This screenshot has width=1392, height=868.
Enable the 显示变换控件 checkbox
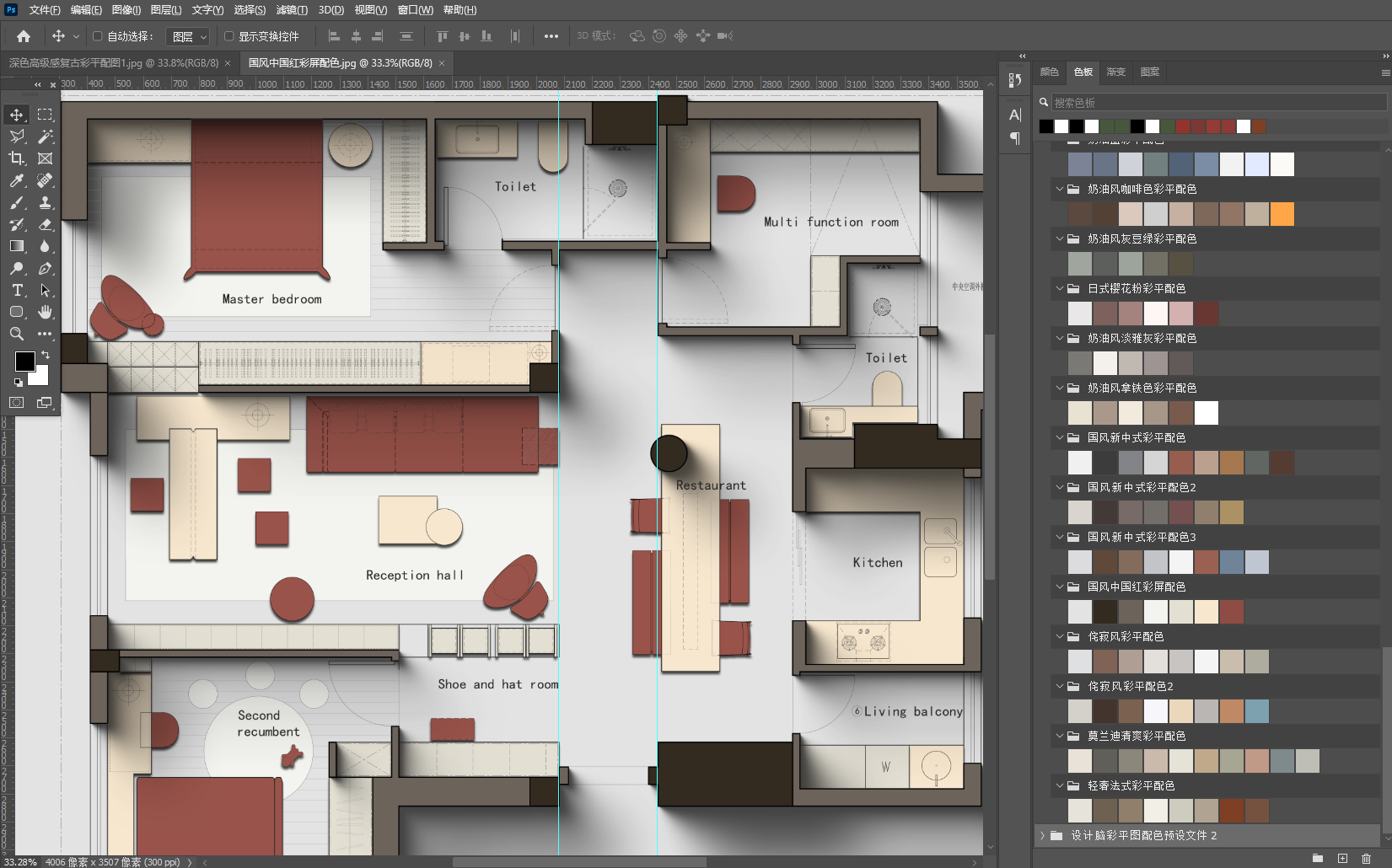coord(229,36)
